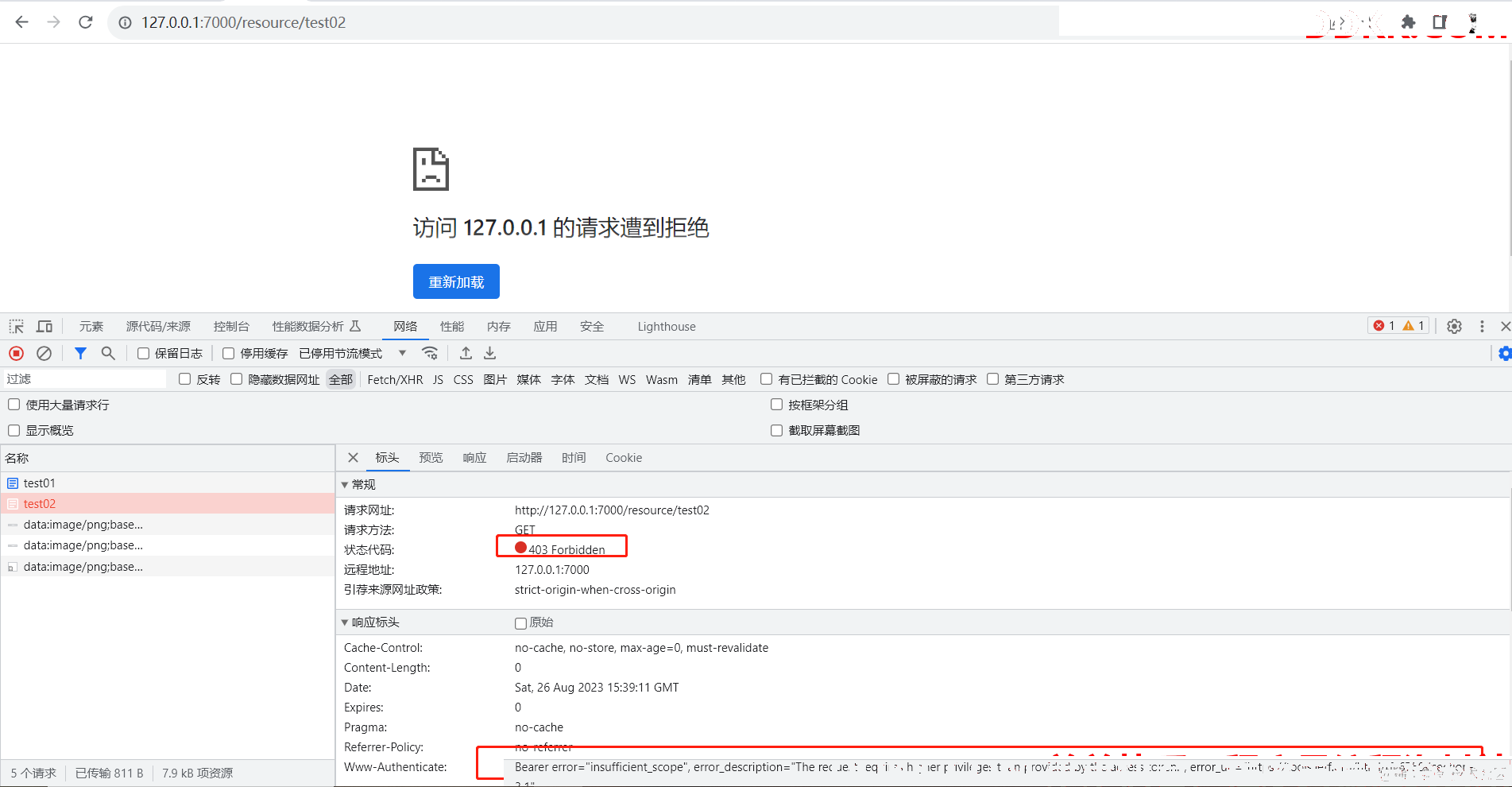The width and height of the screenshot is (1512, 787).
Task: Click the 过滤 filter input field
Action: tap(85, 379)
